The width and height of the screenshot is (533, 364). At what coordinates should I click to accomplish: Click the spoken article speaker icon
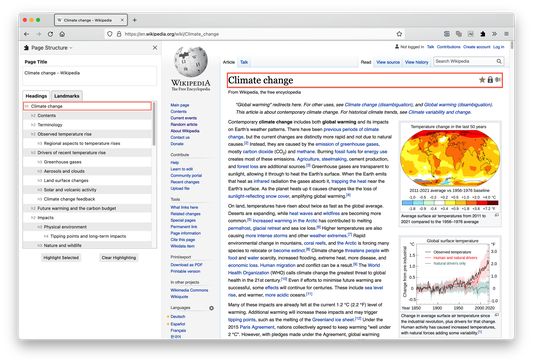click(498, 80)
